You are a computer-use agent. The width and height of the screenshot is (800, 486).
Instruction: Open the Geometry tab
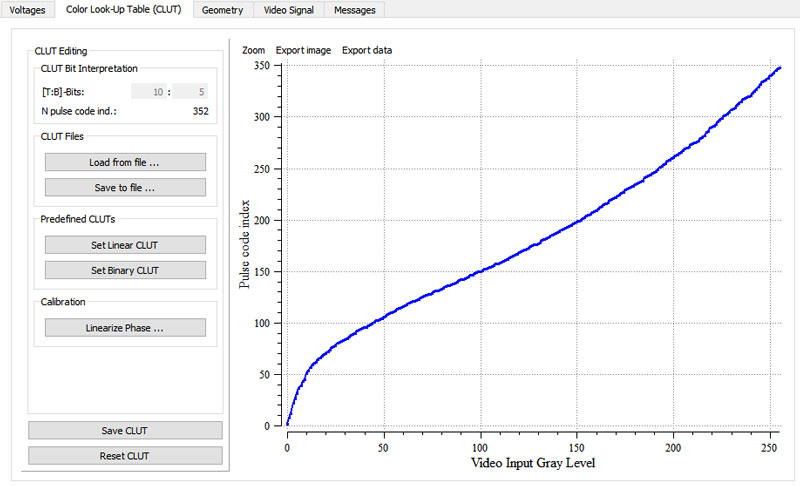point(221,10)
